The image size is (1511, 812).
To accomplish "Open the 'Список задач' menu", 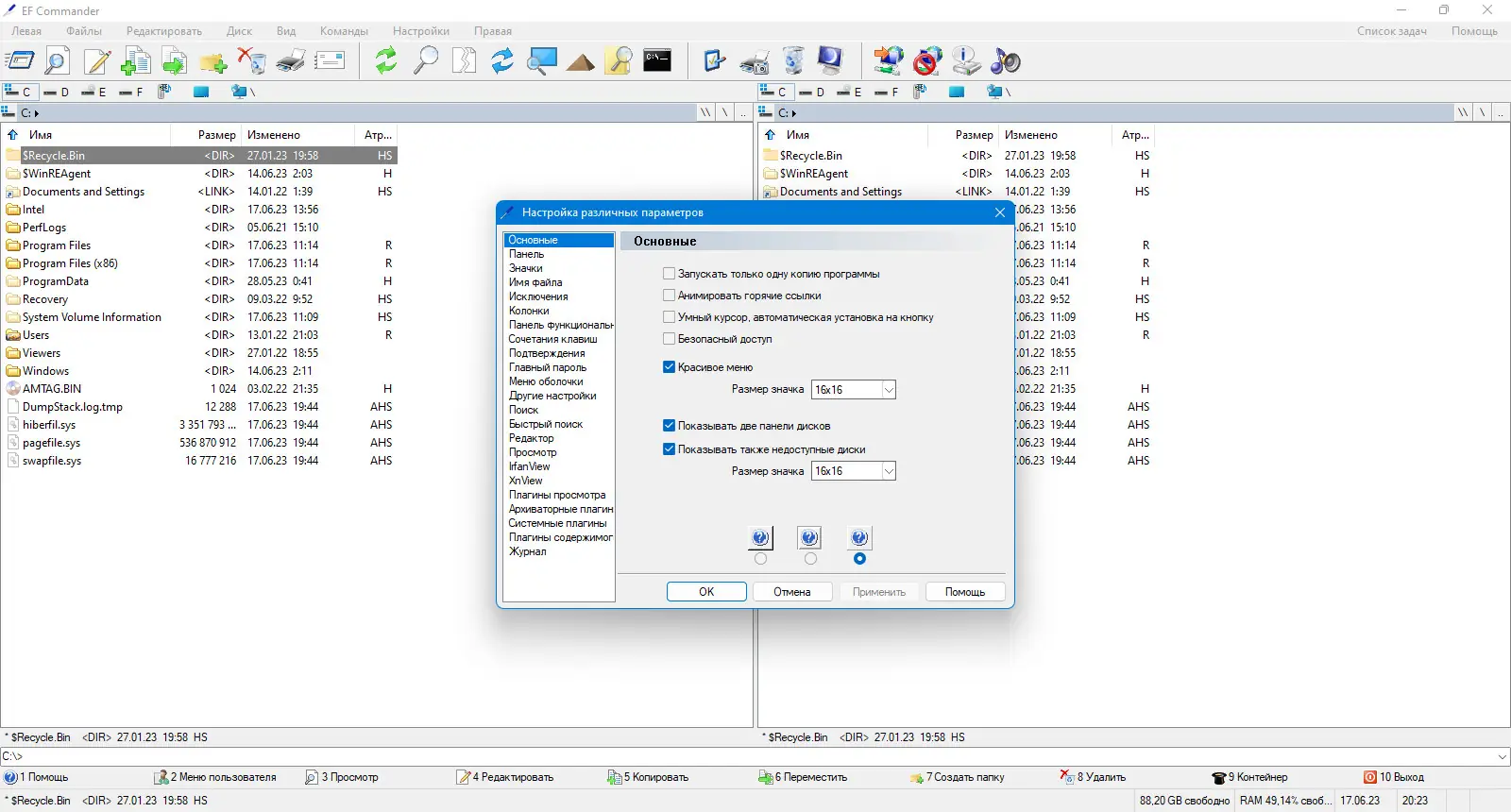I will (1392, 31).
